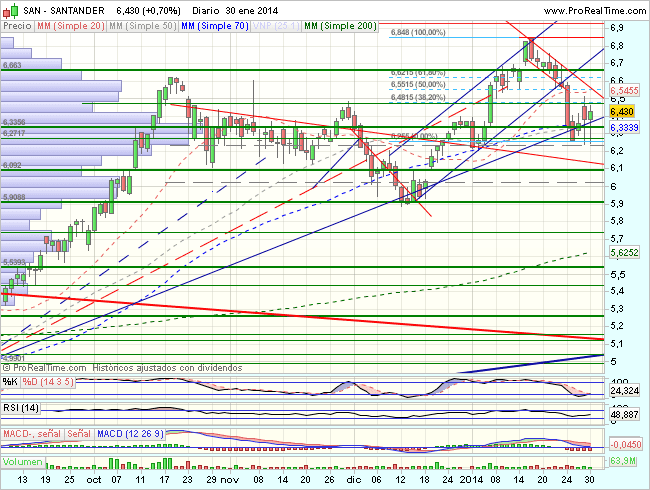Click the blue 6,3339 price tag
The height and width of the screenshot is (490, 650).
[625, 128]
